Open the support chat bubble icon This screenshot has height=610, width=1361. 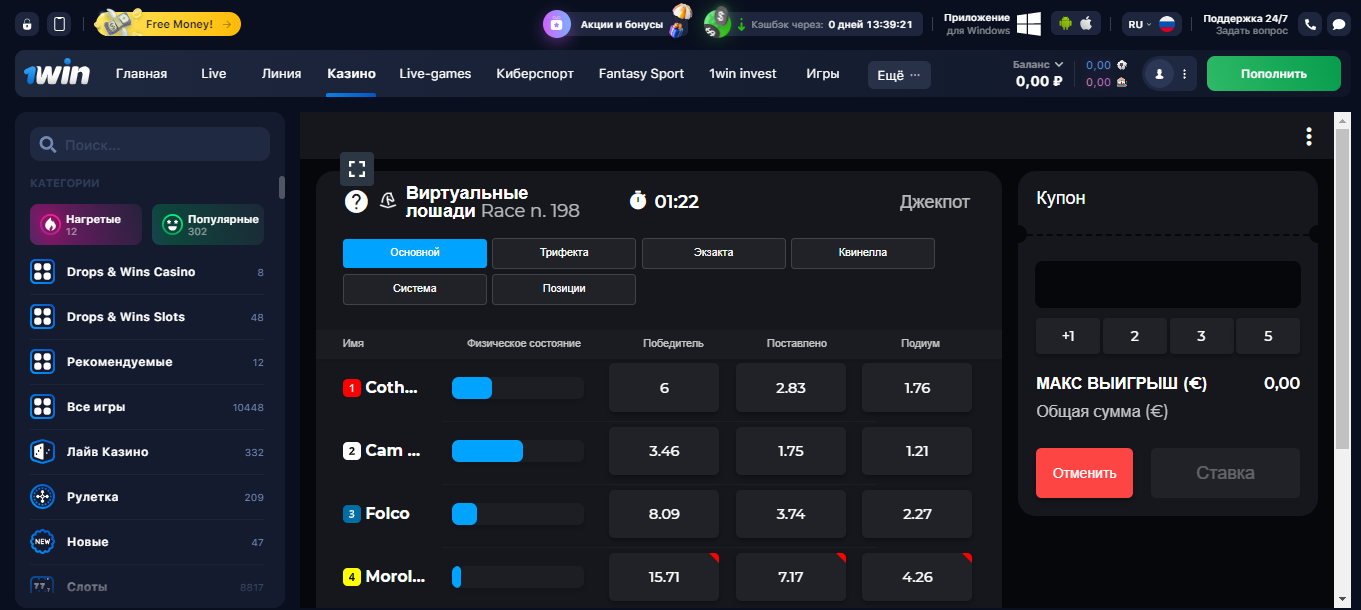pyautogui.click(x=1337, y=24)
